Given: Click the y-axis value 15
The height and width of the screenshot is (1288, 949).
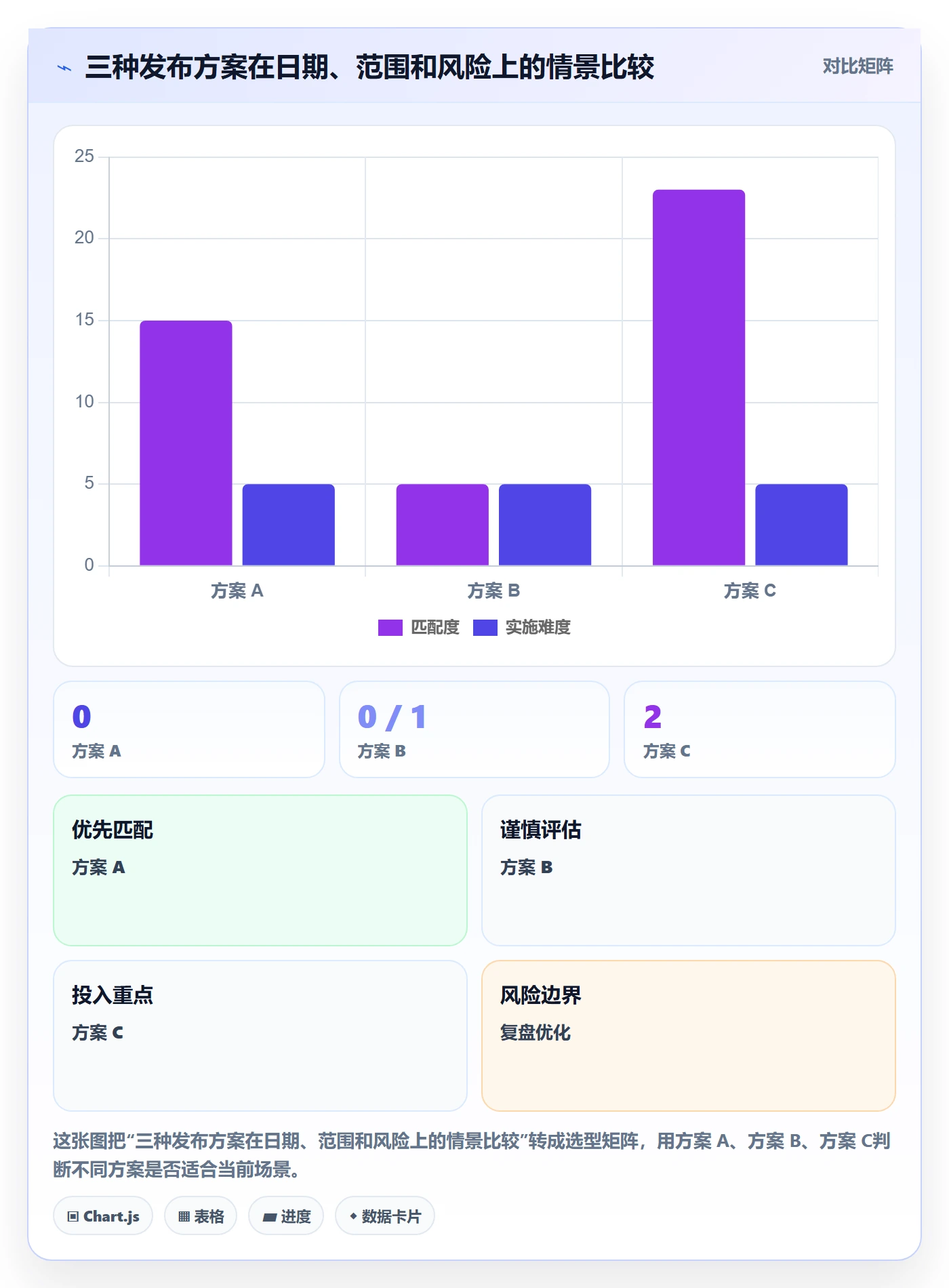Looking at the screenshot, I should coord(85,320).
